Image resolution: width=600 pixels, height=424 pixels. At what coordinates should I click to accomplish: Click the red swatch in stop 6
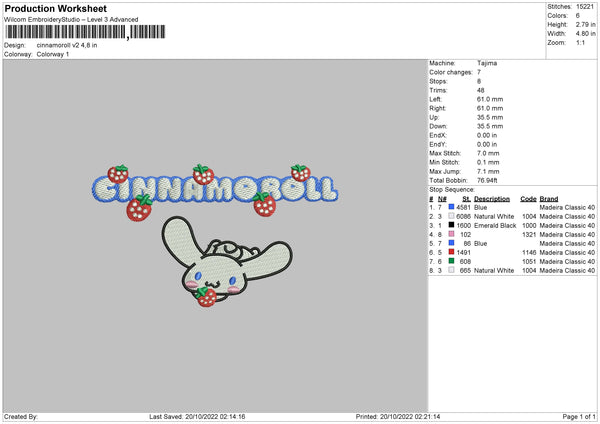[x=451, y=252]
